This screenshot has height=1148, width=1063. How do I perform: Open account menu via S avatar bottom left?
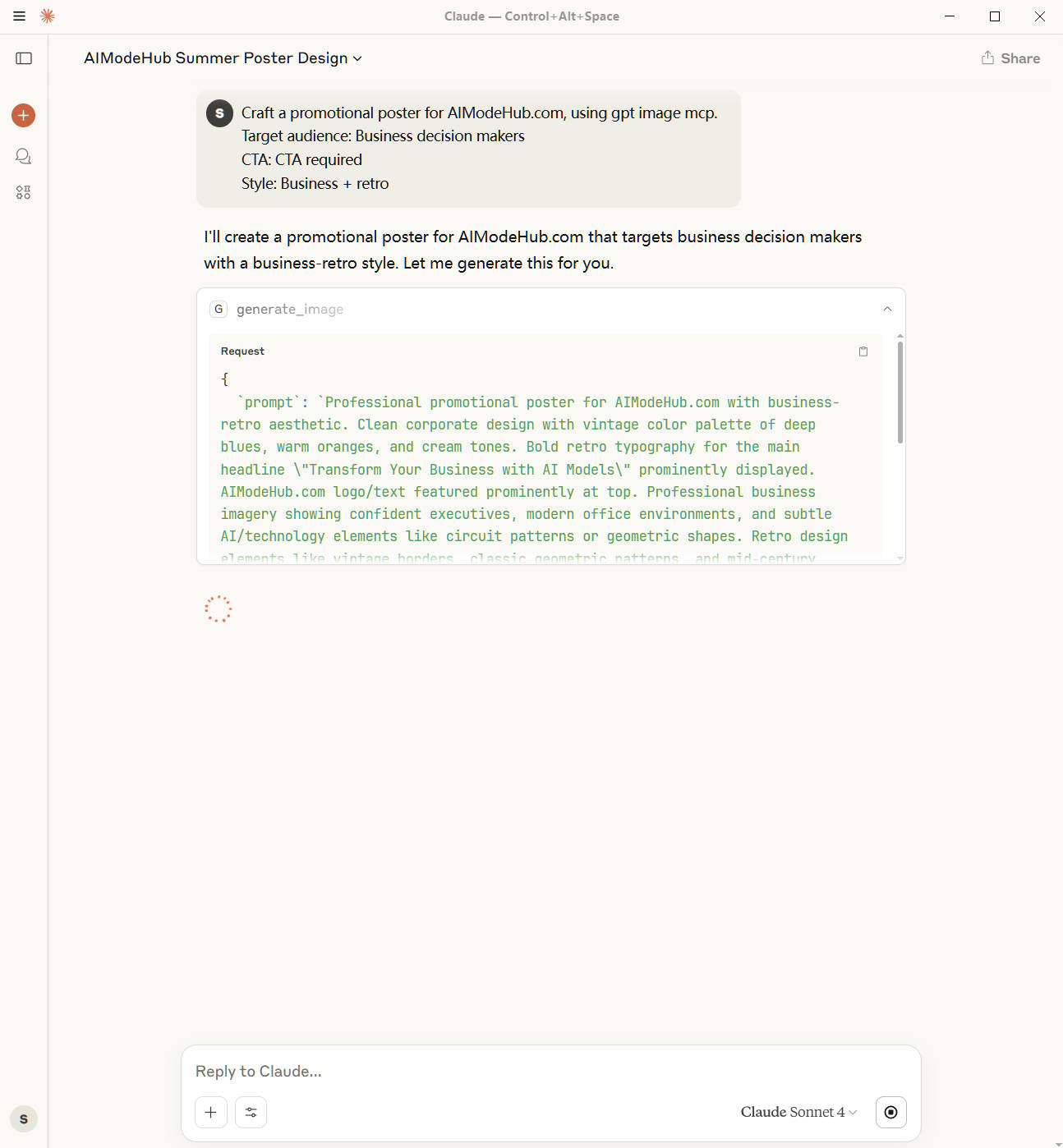[x=22, y=1118]
